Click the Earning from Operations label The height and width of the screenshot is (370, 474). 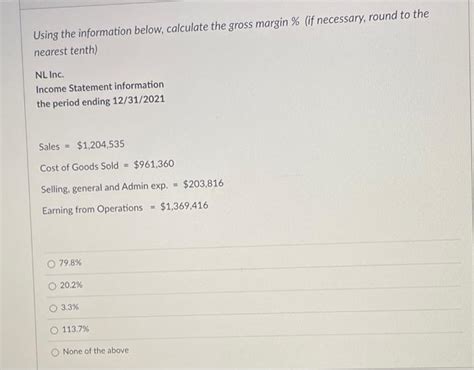(x=92, y=209)
